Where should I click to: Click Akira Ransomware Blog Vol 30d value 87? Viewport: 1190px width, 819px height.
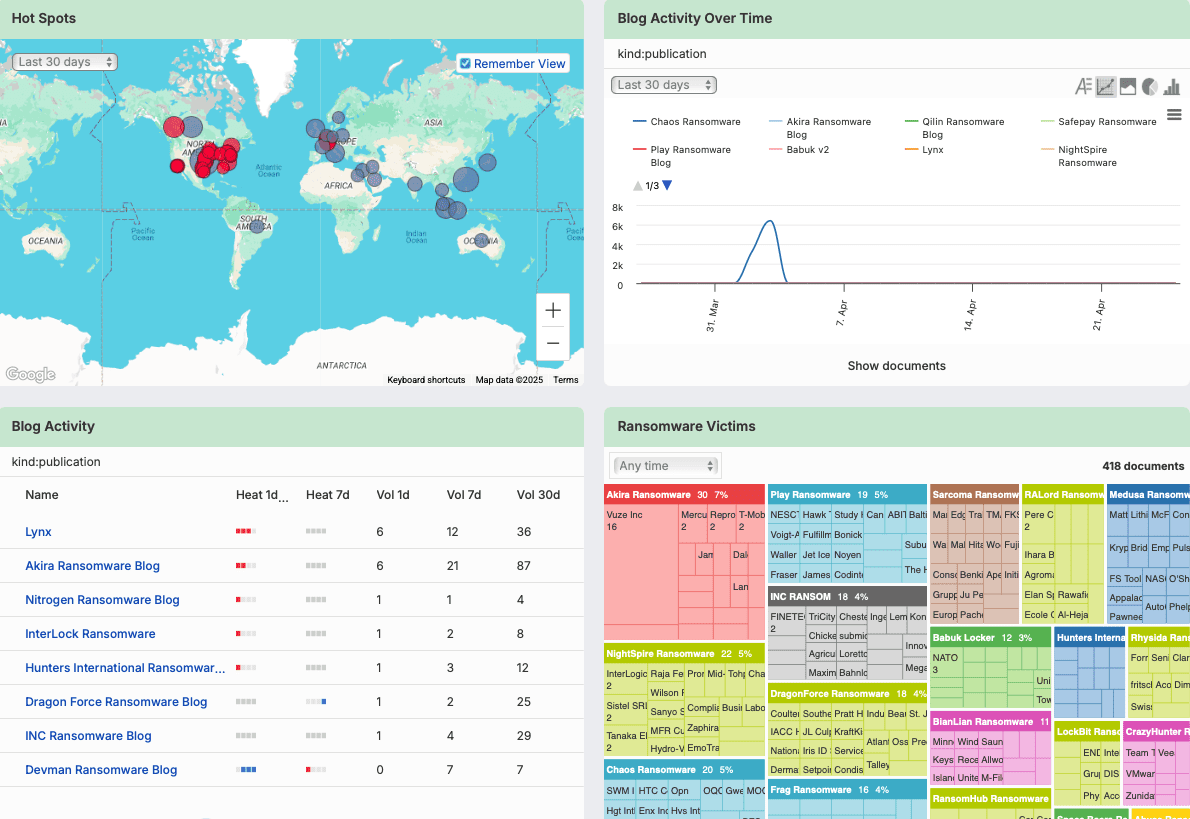click(x=524, y=565)
